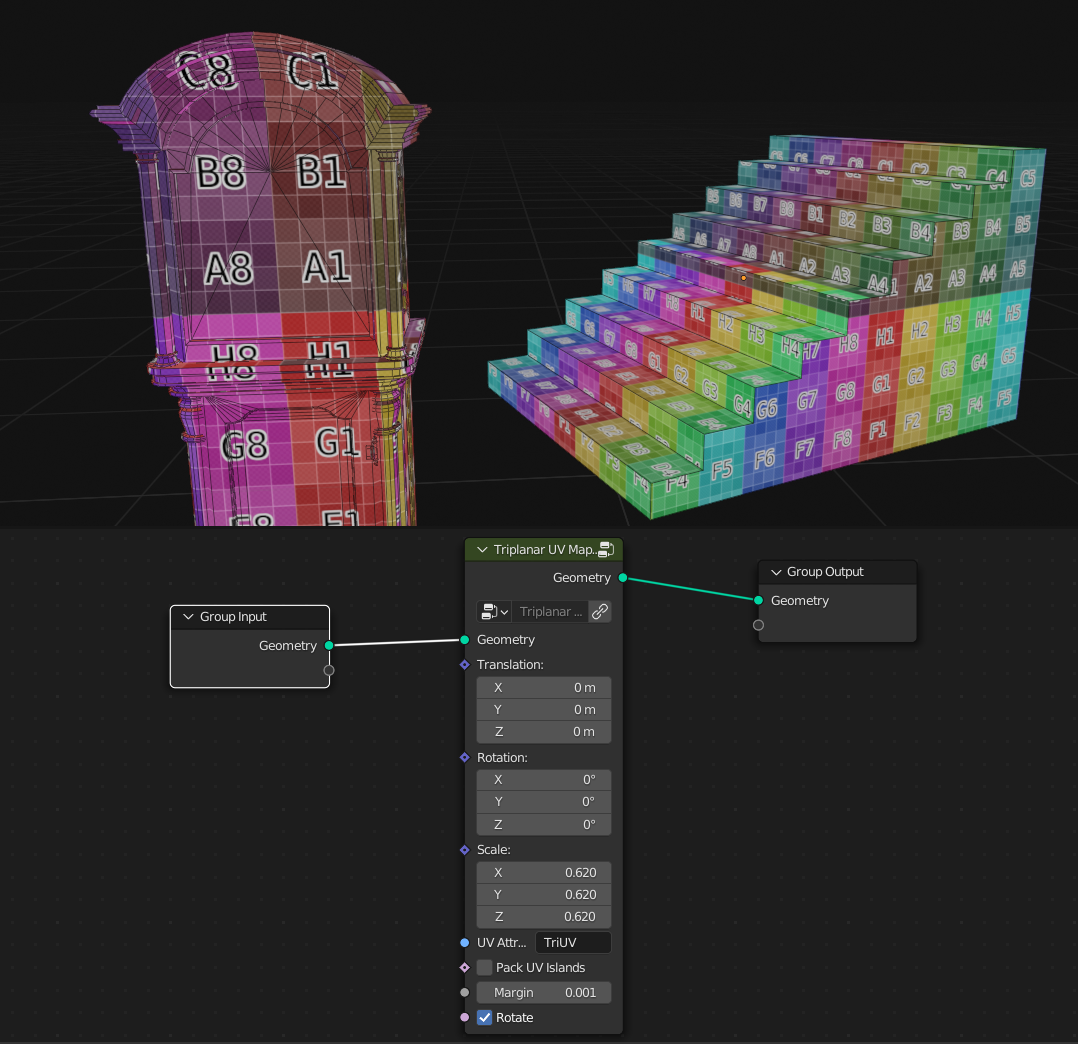Screen dimensions: 1078x1044
Task: Collapse the Group Output node
Action: (775, 571)
